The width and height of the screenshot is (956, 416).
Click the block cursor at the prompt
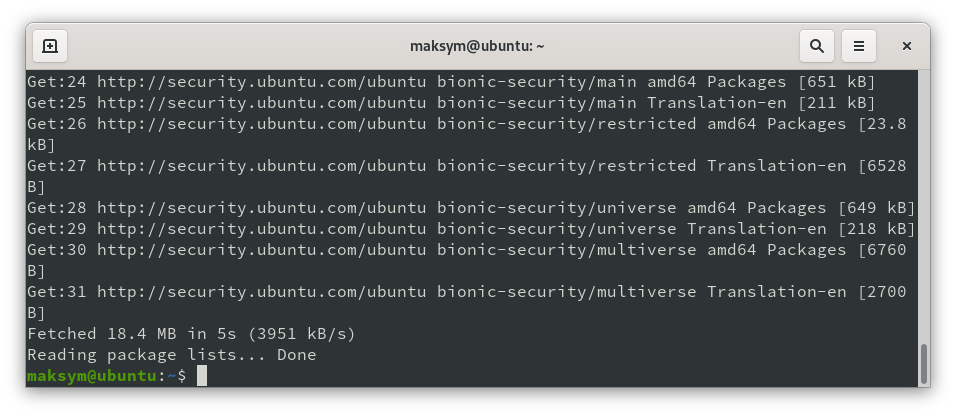tap(202, 376)
